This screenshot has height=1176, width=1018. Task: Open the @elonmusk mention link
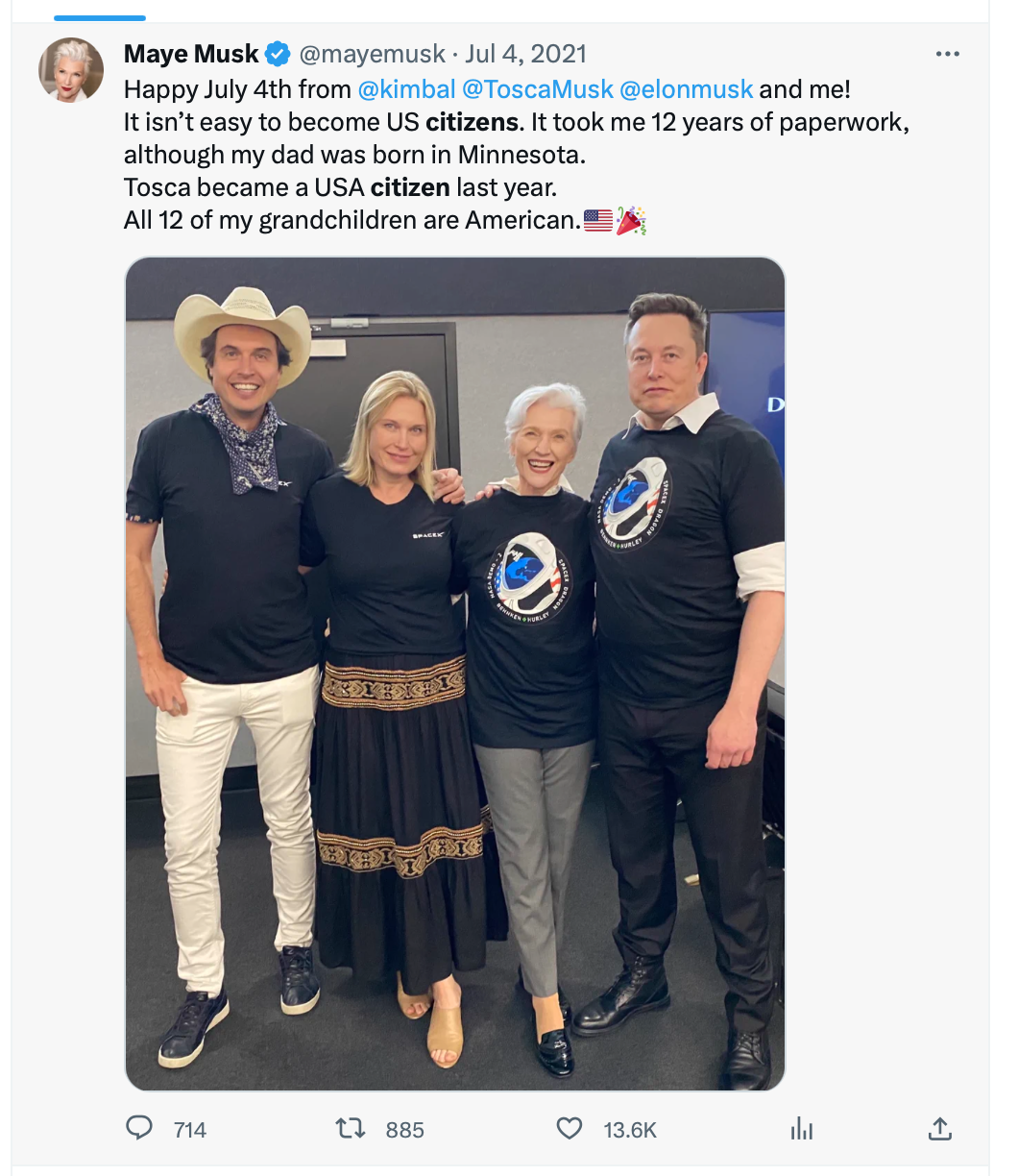click(687, 89)
